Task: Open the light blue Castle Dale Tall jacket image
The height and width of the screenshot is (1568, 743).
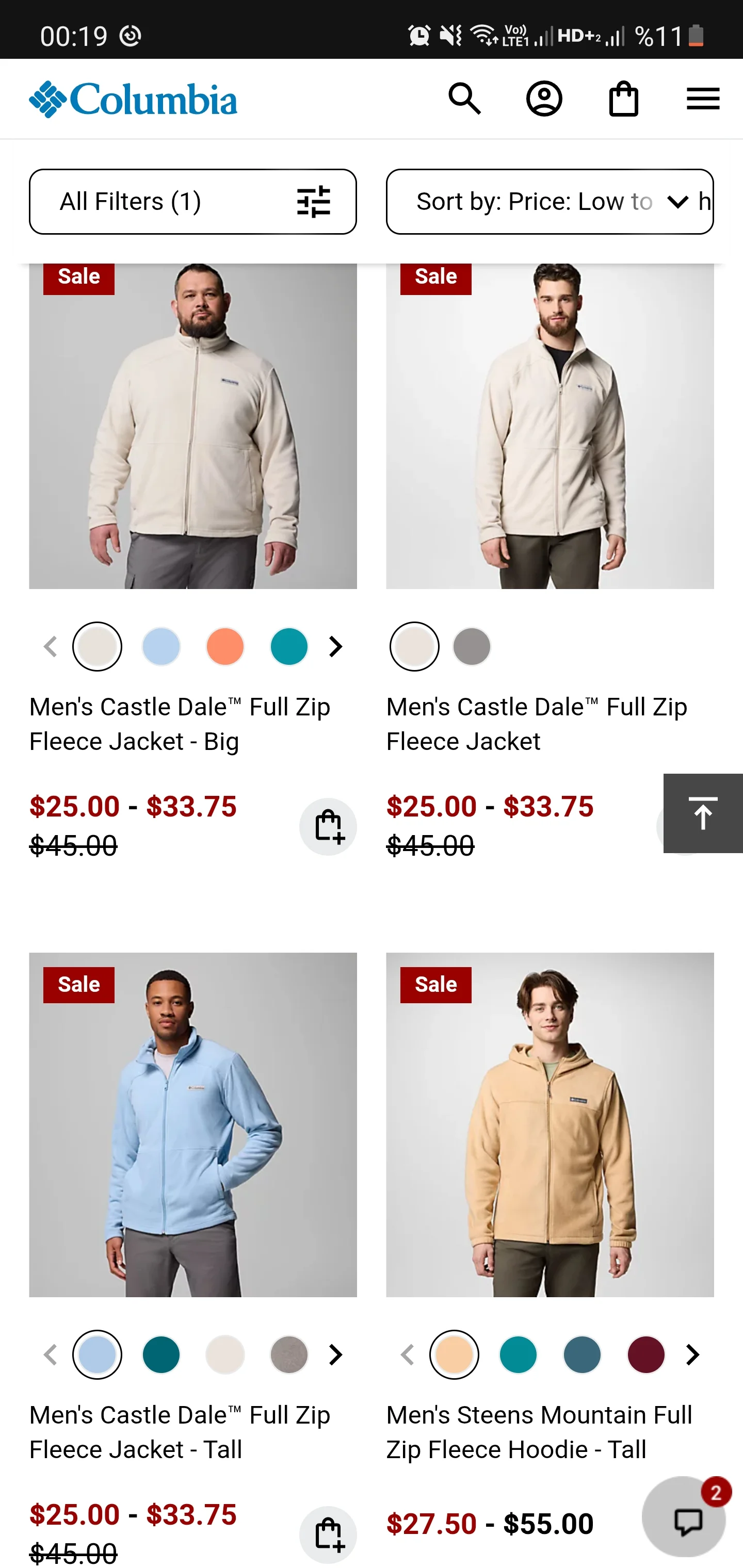Action: pyautogui.click(x=192, y=1125)
